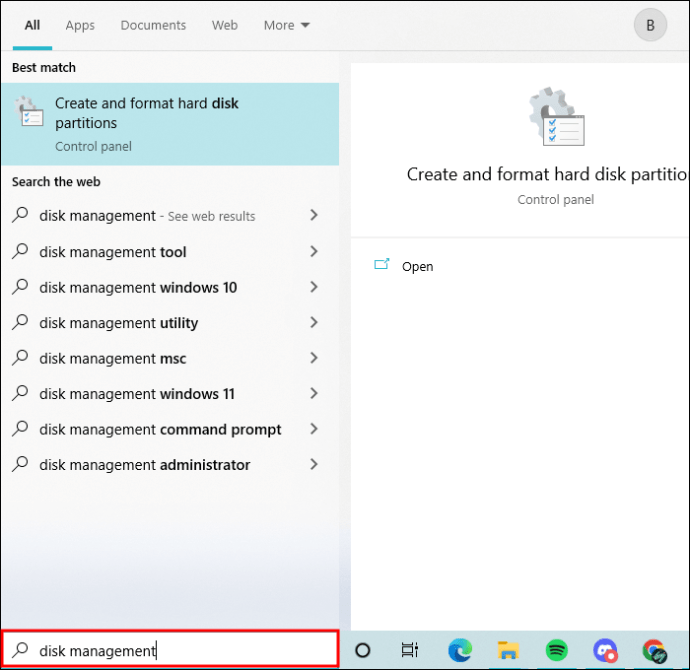Expand arrow for 'disk management administrator'

click(314, 464)
